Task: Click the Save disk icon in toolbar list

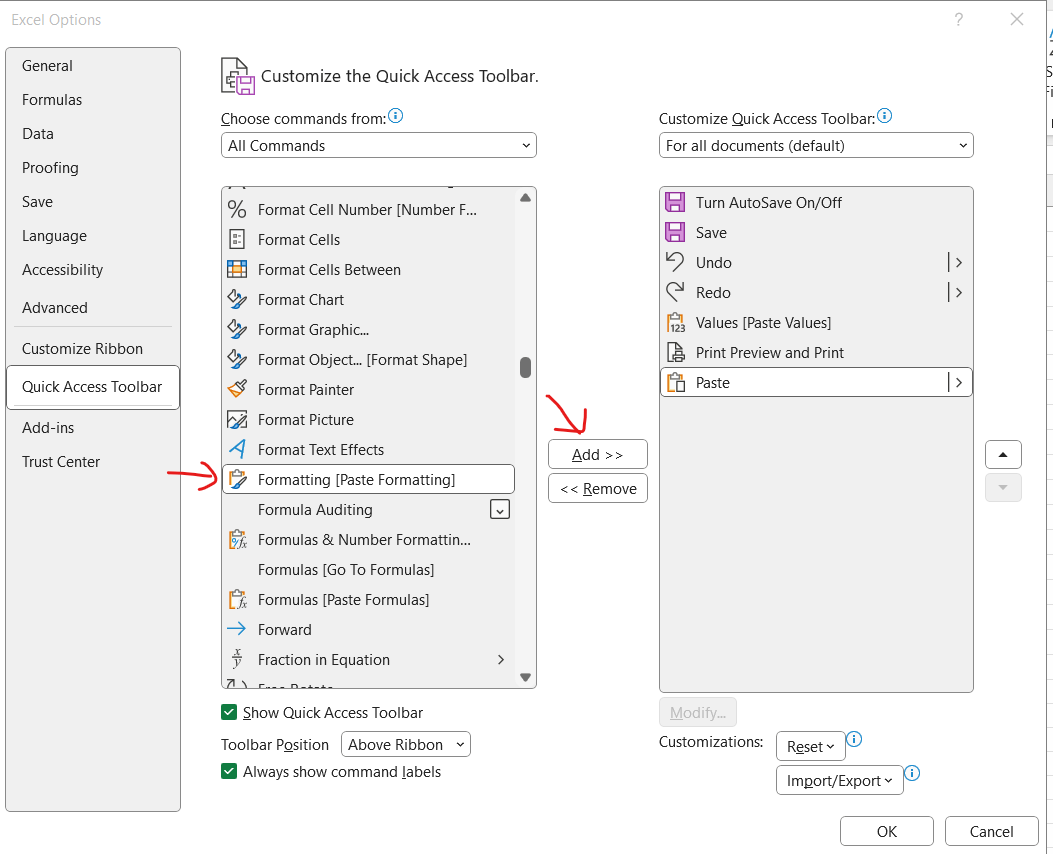Action: pyautogui.click(x=675, y=232)
